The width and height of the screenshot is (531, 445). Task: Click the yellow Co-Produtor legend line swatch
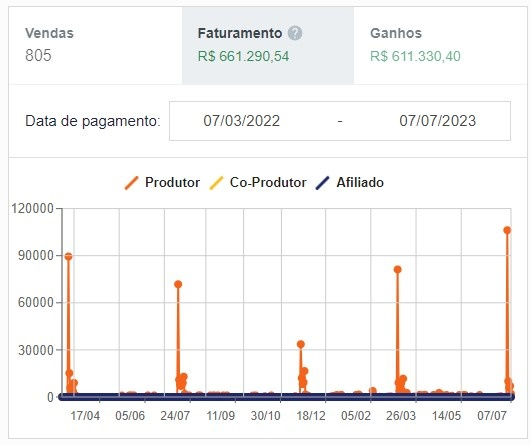point(216,183)
